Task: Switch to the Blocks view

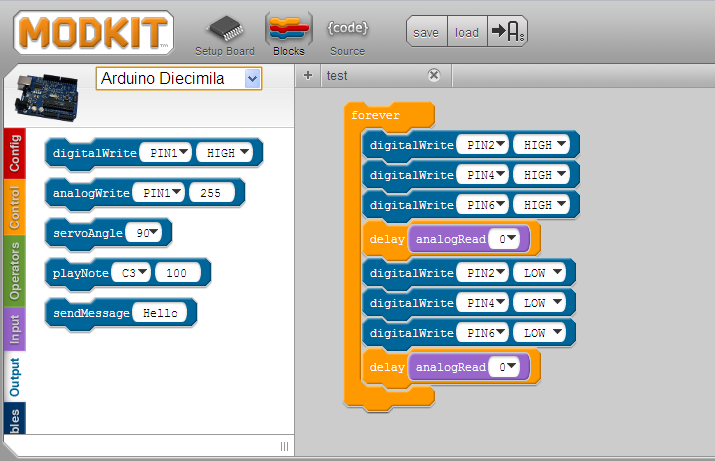Action: [x=289, y=36]
